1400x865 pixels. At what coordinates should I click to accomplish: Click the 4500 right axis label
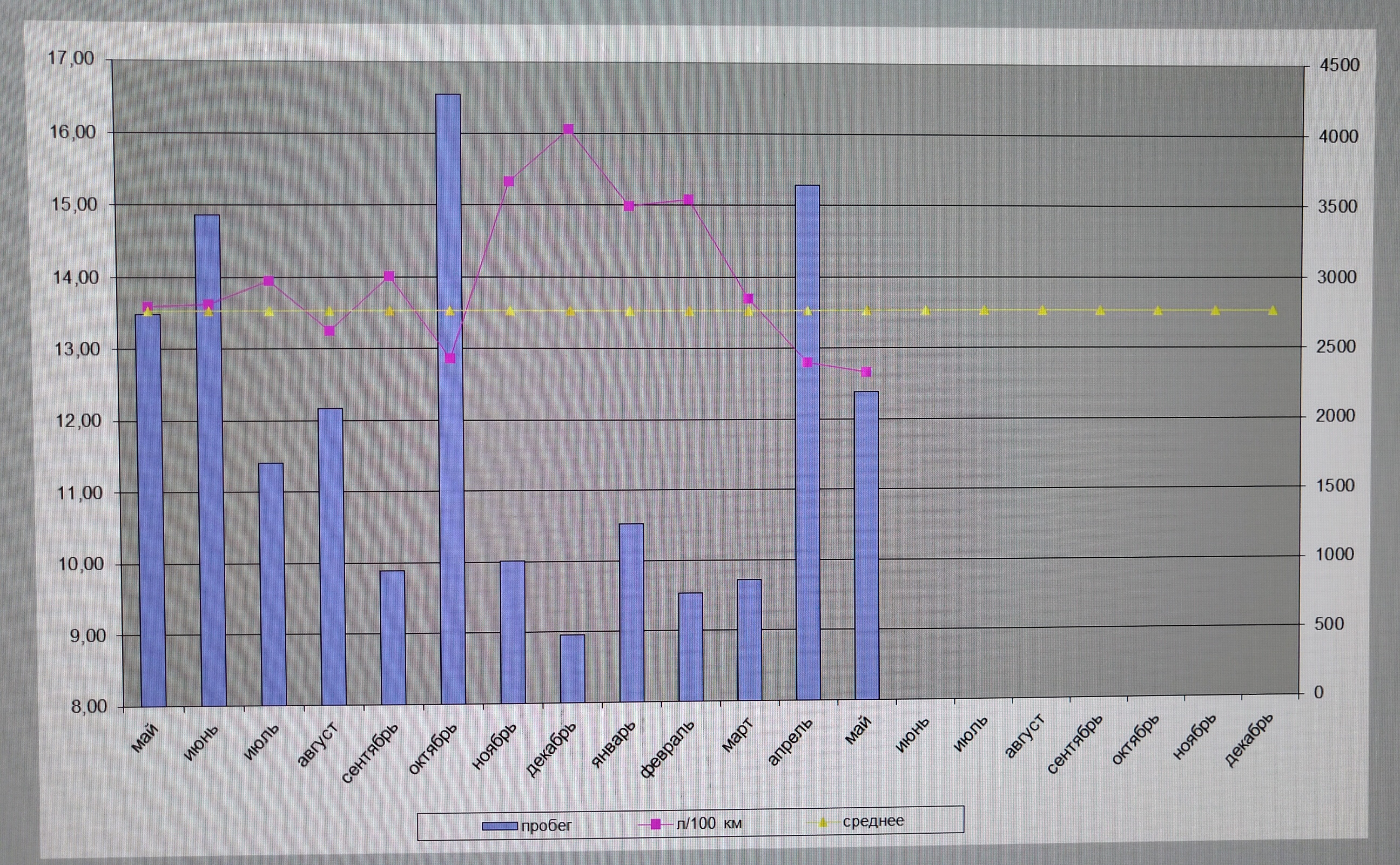1339,65
